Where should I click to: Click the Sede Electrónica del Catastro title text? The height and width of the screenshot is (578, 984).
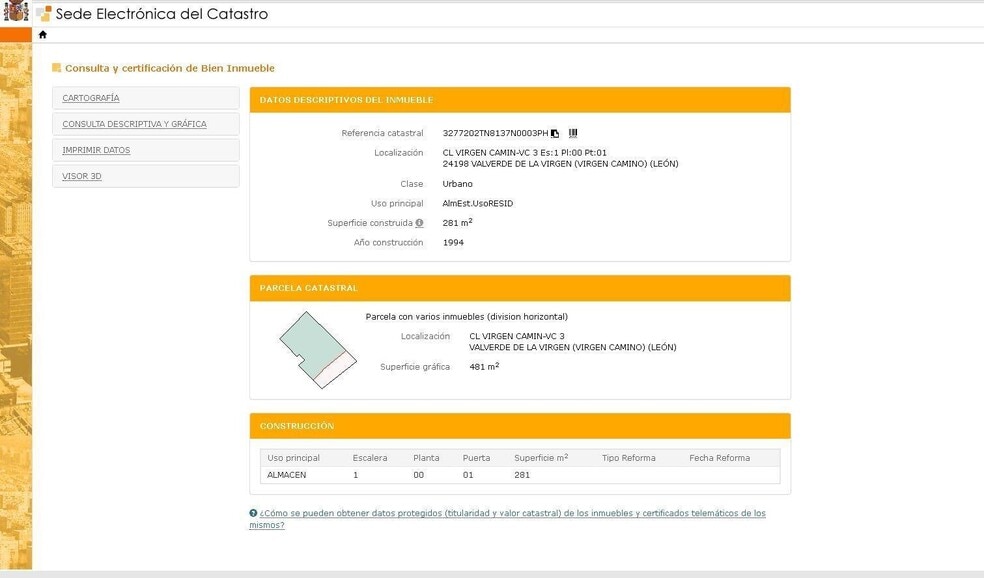[x=161, y=13]
